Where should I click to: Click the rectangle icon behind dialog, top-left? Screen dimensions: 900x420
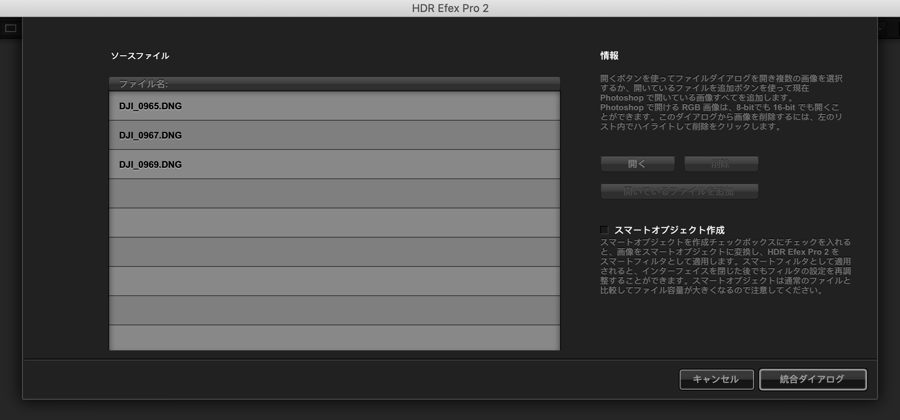[11, 28]
